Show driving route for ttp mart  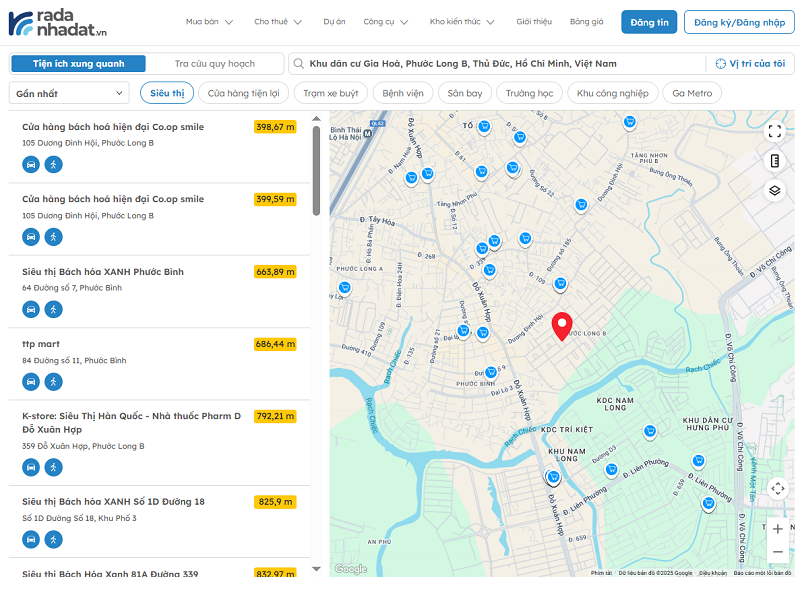31,381
